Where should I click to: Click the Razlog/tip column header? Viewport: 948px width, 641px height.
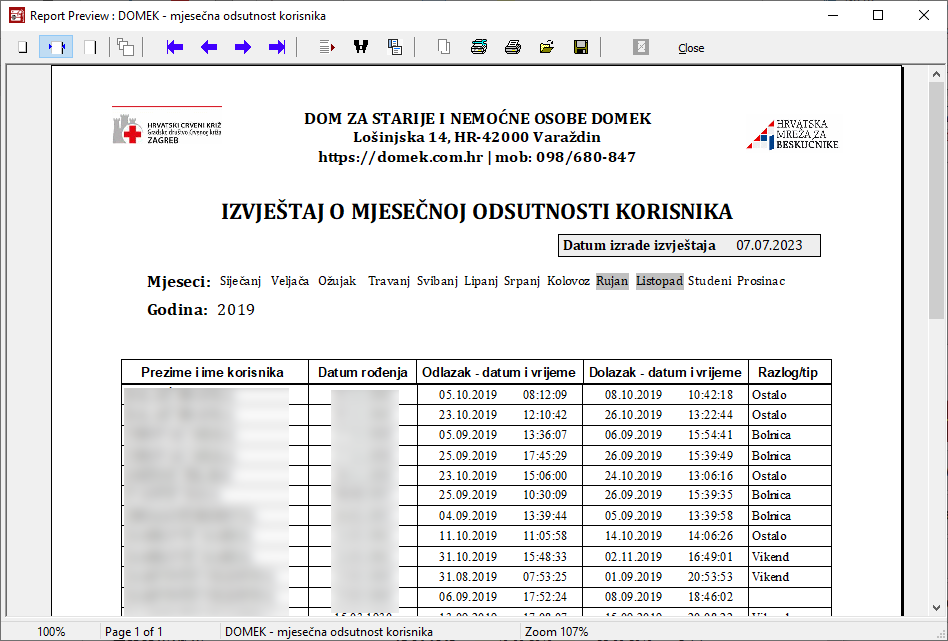(788, 372)
